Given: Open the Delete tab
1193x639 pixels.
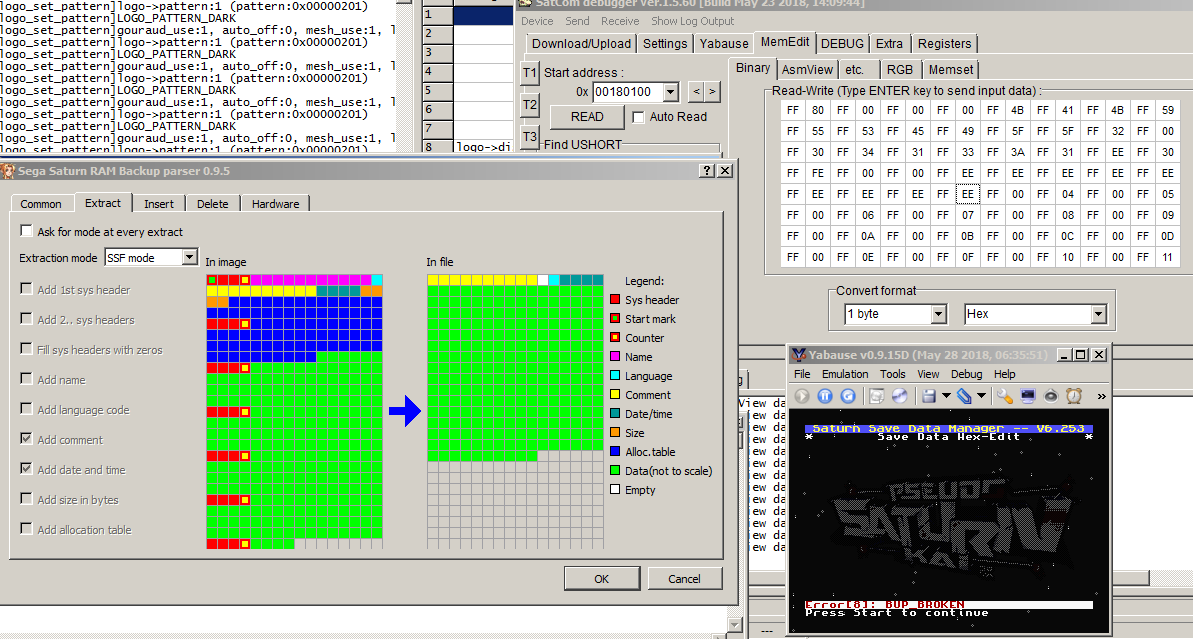Looking at the screenshot, I should pyautogui.click(x=212, y=204).
